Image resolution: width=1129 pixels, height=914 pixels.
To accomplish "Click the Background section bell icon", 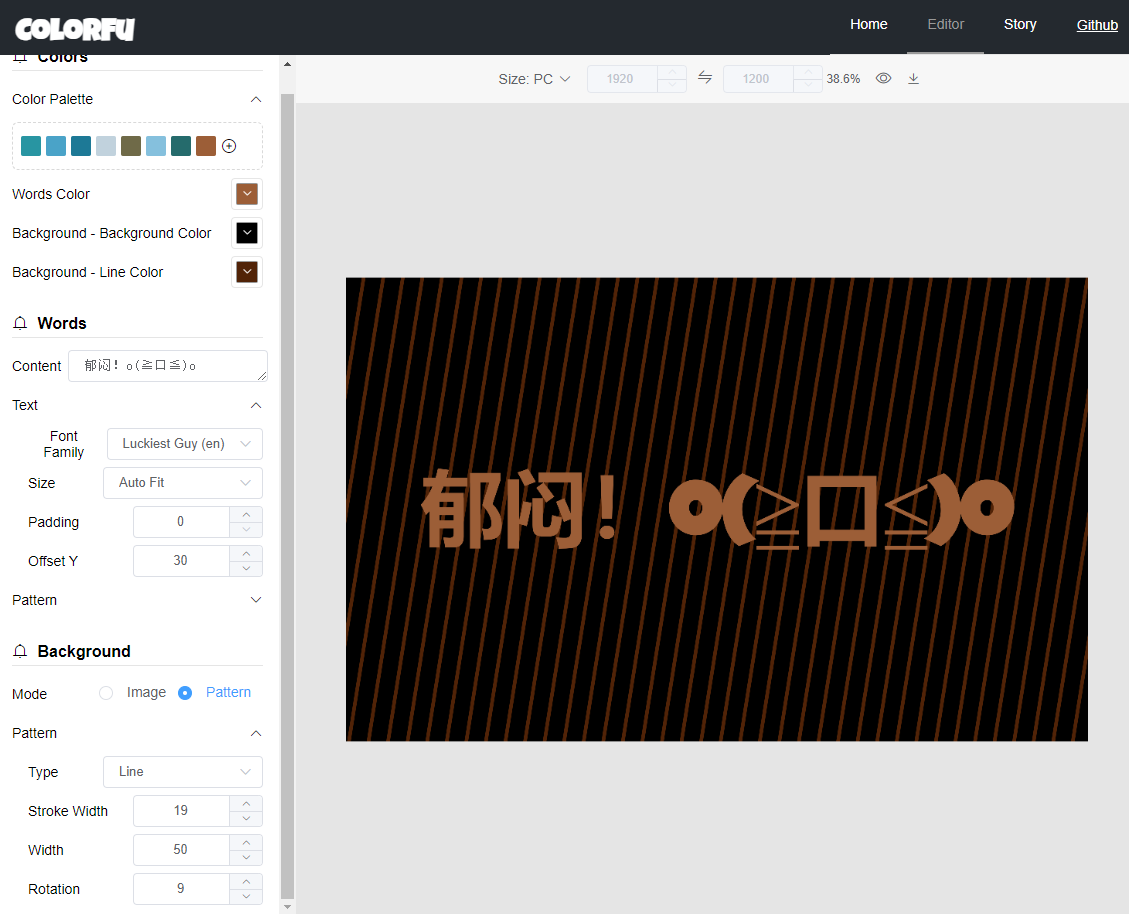I will pyautogui.click(x=20, y=651).
